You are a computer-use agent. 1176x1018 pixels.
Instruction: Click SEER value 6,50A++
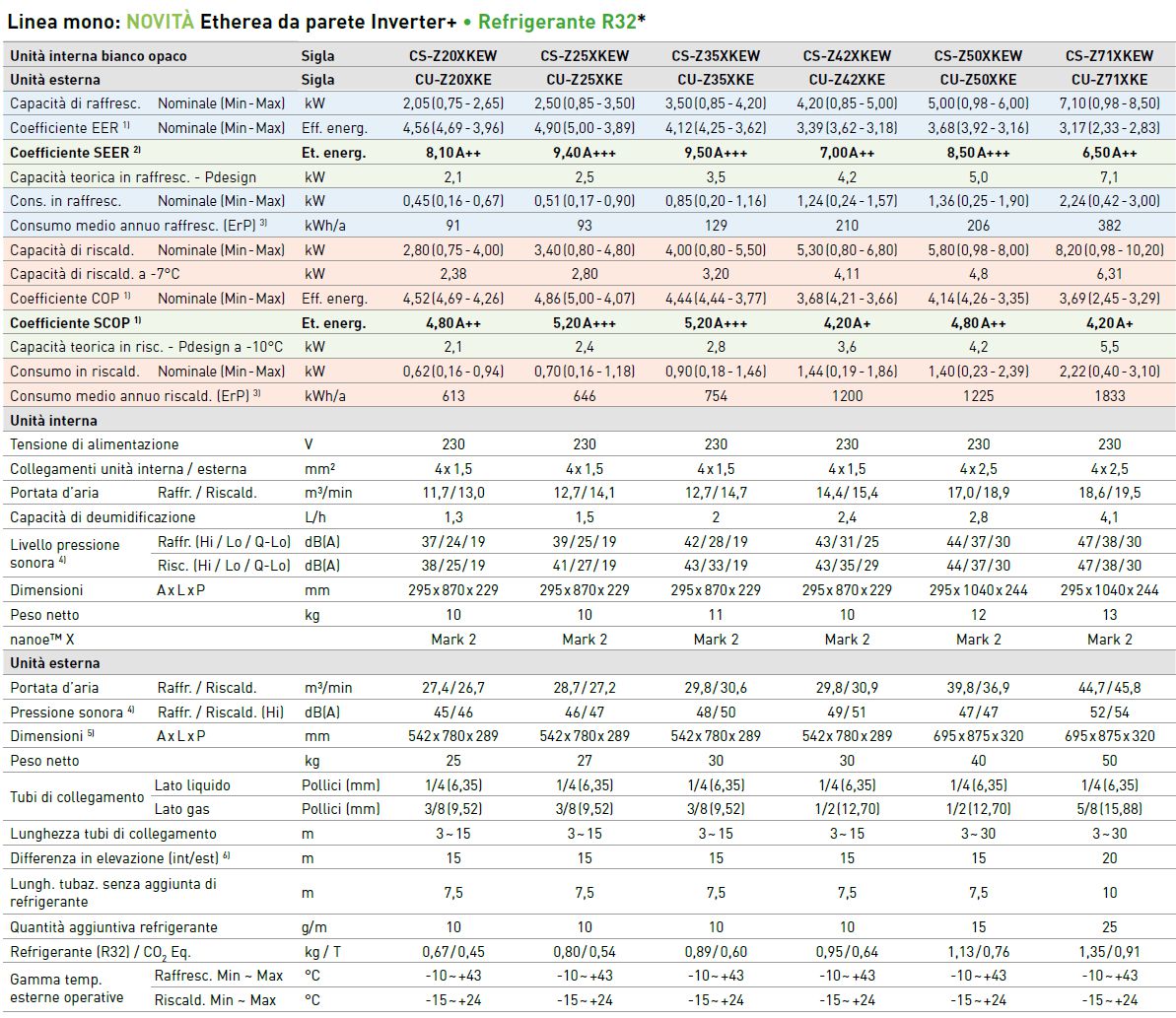pyautogui.click(x=1109, y=153)
